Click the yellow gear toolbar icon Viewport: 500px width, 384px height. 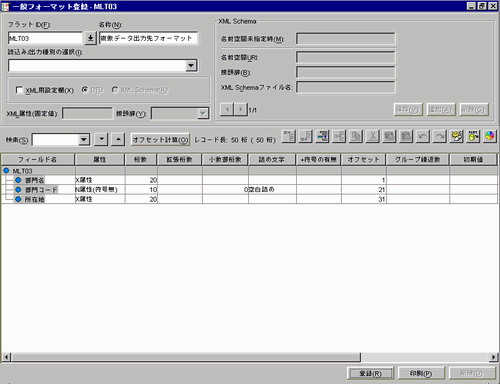point(456,136)
